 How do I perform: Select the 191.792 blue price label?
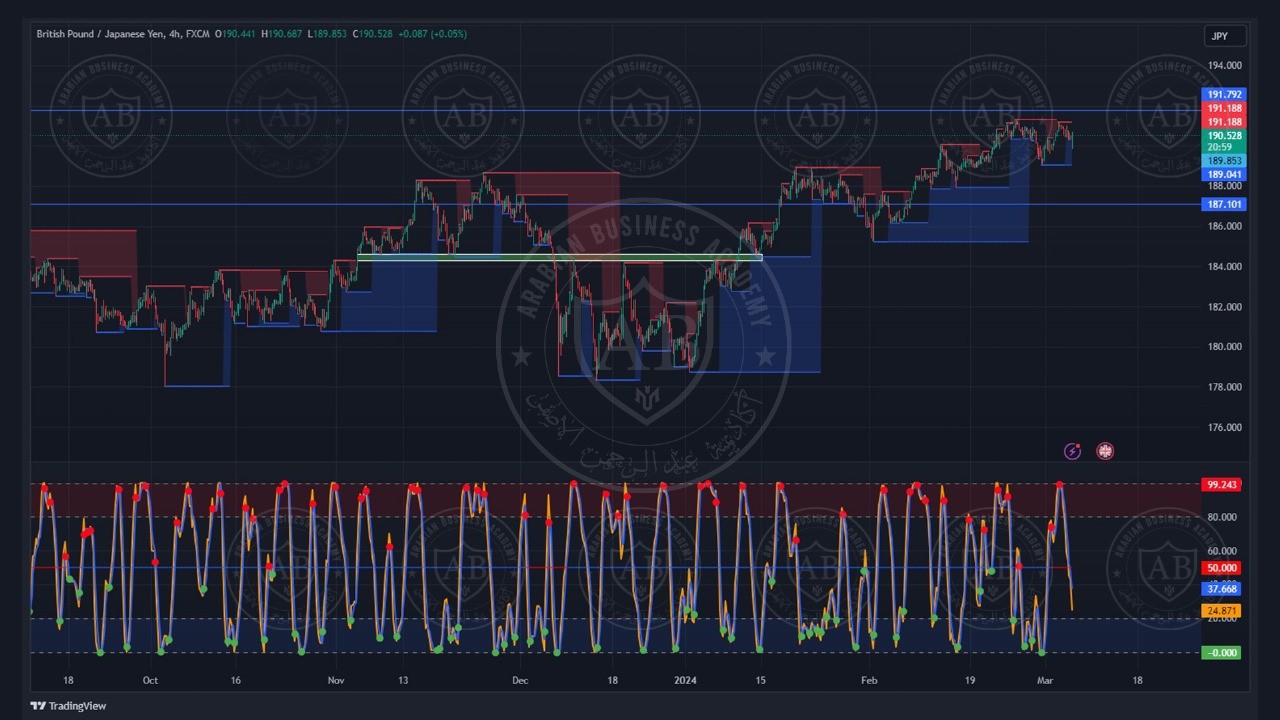pyautogui.click(x=1224, y=95)
